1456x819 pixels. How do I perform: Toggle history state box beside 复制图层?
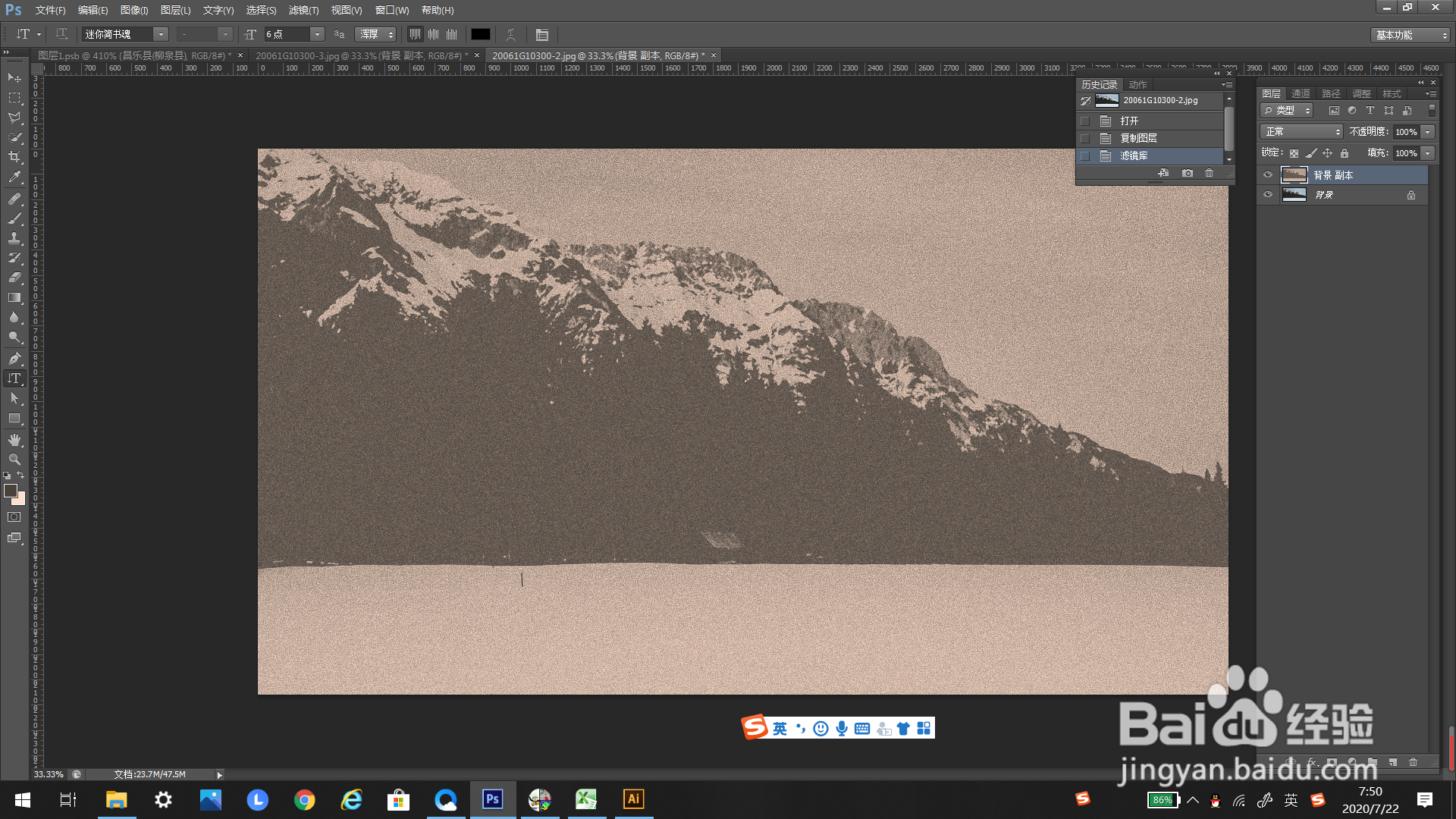click(1085, 139)
